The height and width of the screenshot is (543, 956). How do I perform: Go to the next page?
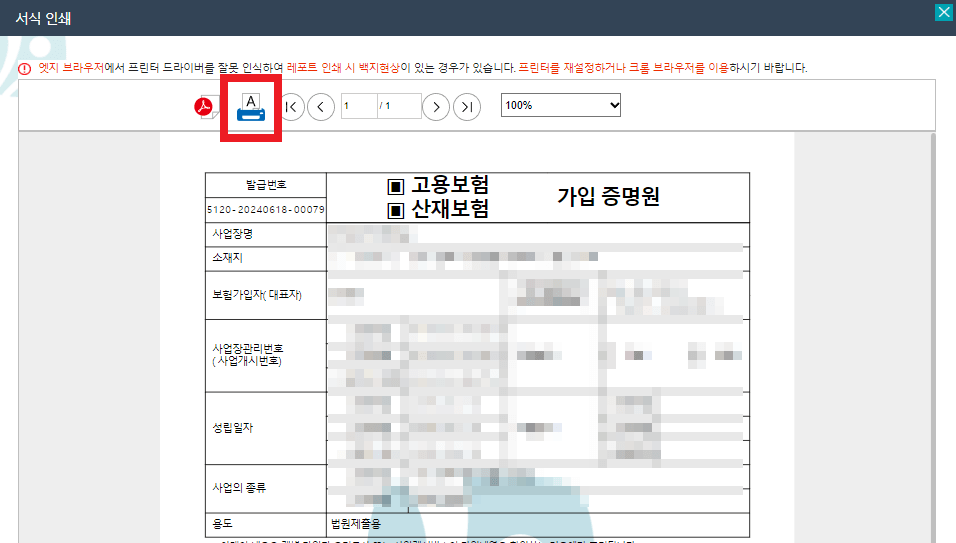[436, 107]
